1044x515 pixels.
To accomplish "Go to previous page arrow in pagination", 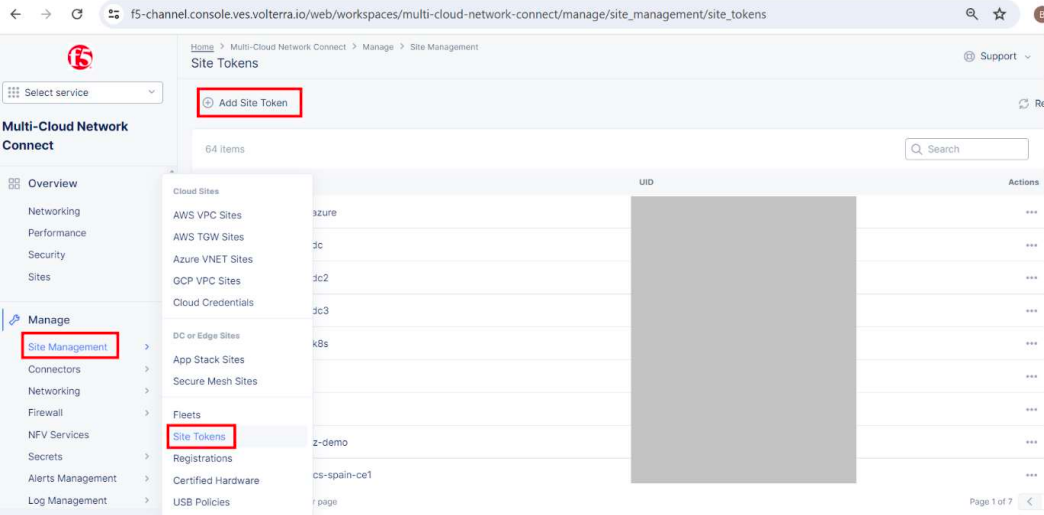I will 1029,501.
